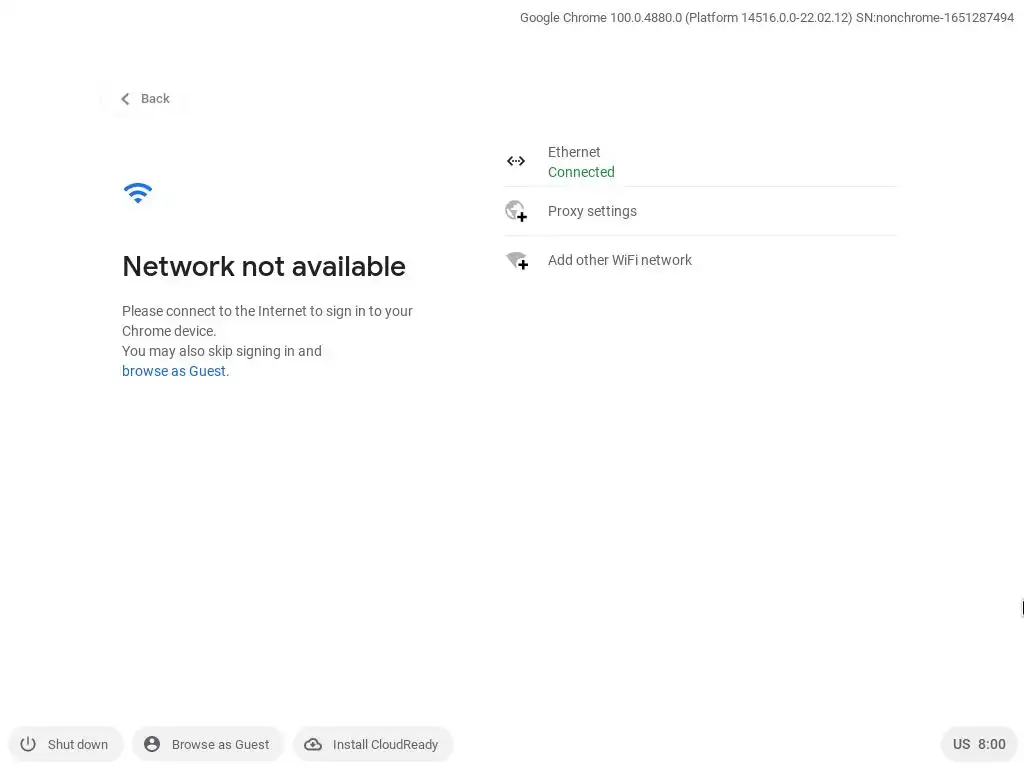
Task: Click the add WiFi network icon
Action: coord(516,260)
